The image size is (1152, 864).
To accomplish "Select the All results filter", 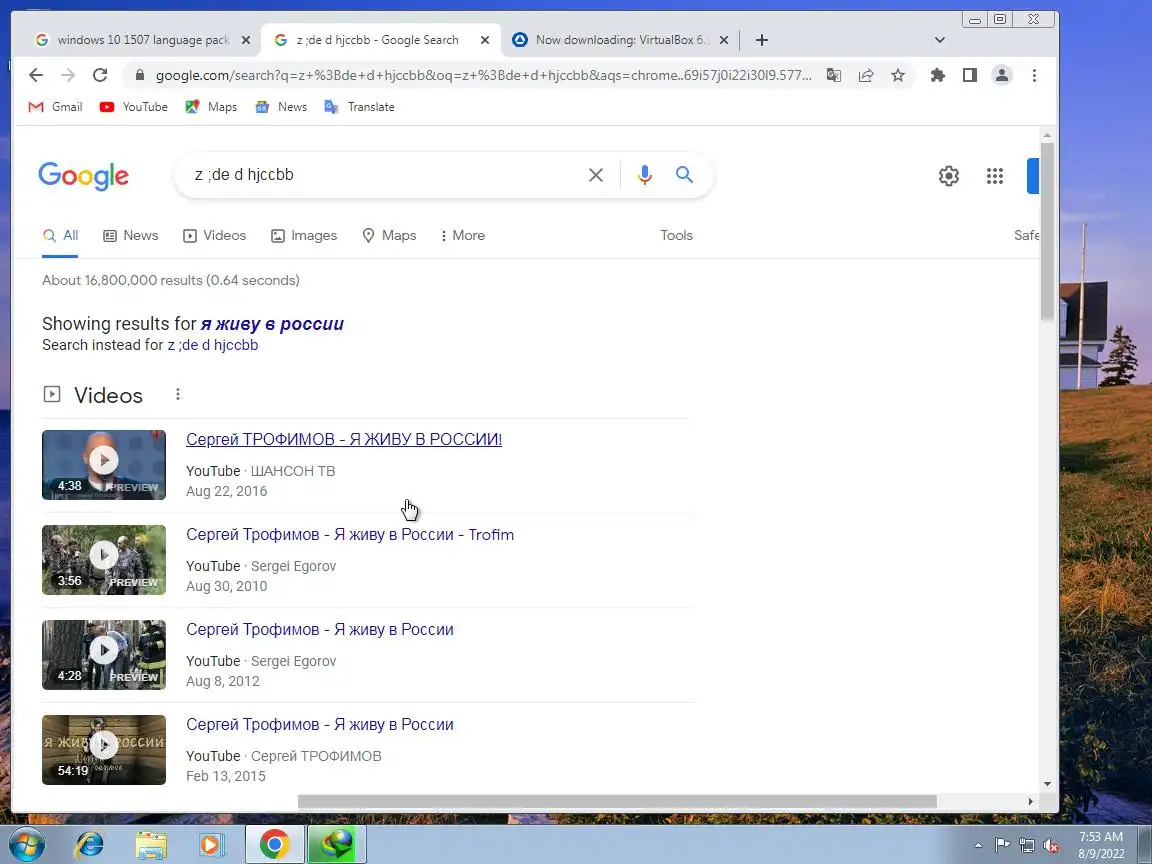I will coord(60,236).
